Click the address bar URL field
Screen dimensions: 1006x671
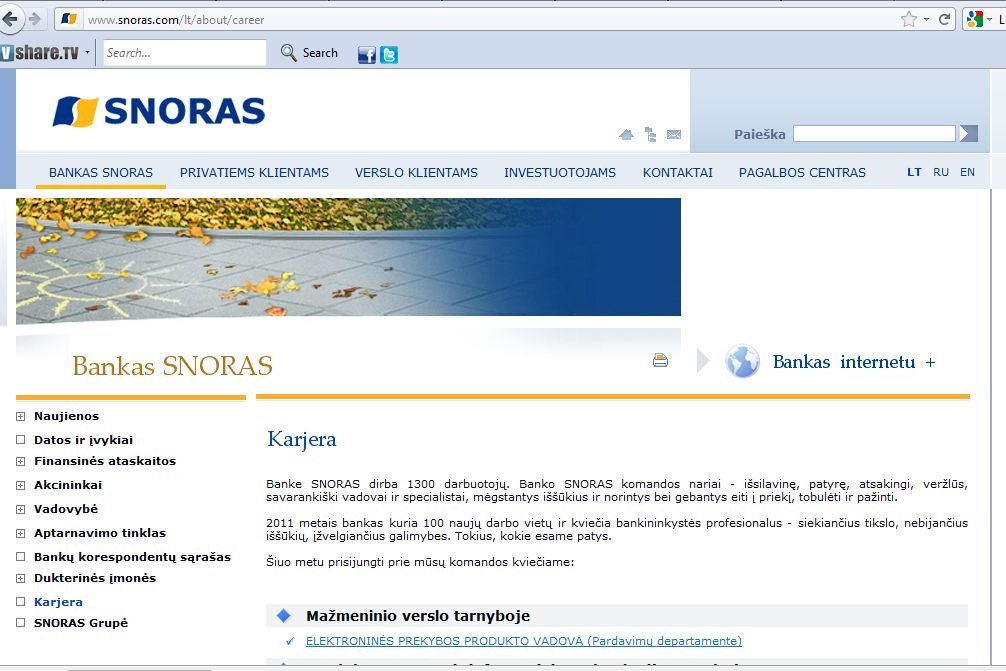tap(488, 20)
